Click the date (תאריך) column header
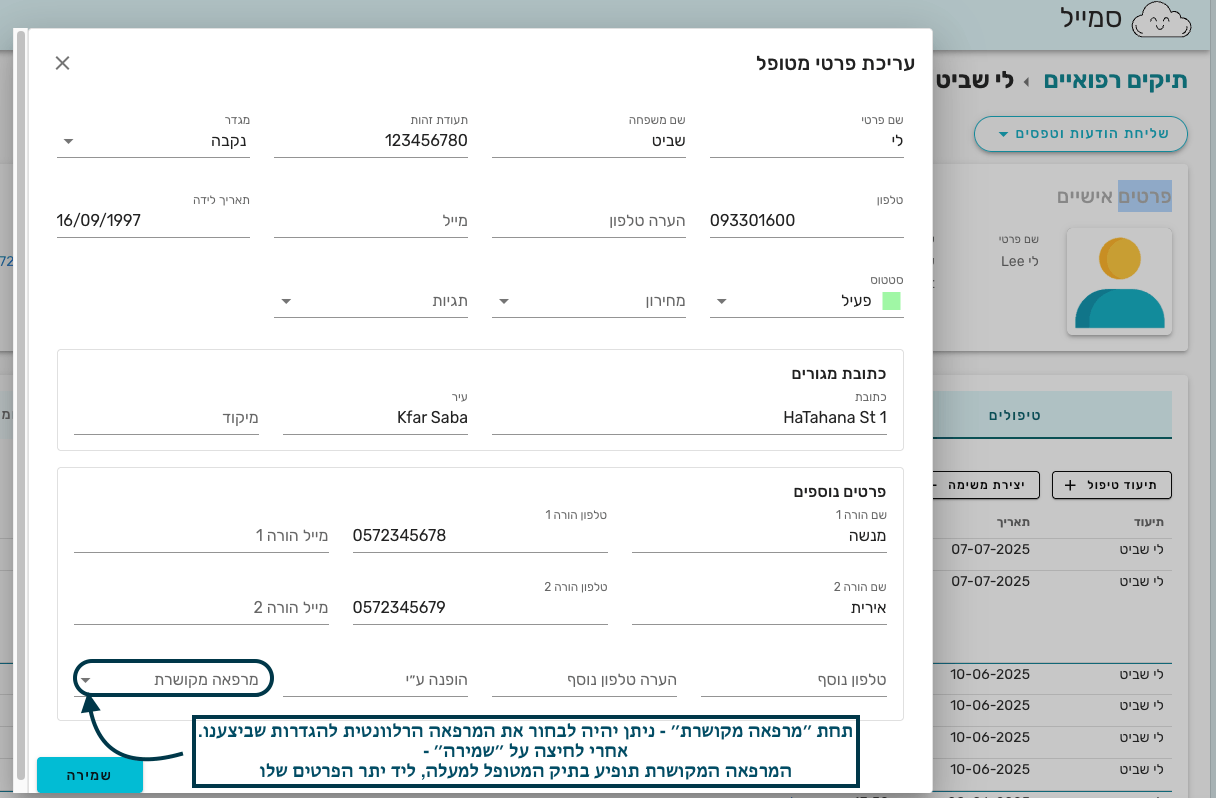The width and height of the screenshot is (1216, 798). [1012, 522]
